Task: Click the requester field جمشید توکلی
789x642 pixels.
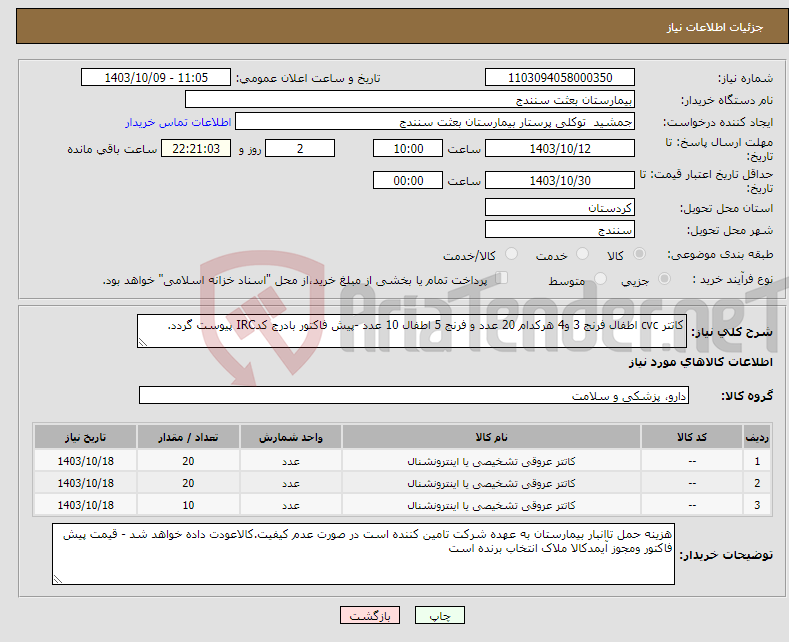Action: (x=435, y=122)
